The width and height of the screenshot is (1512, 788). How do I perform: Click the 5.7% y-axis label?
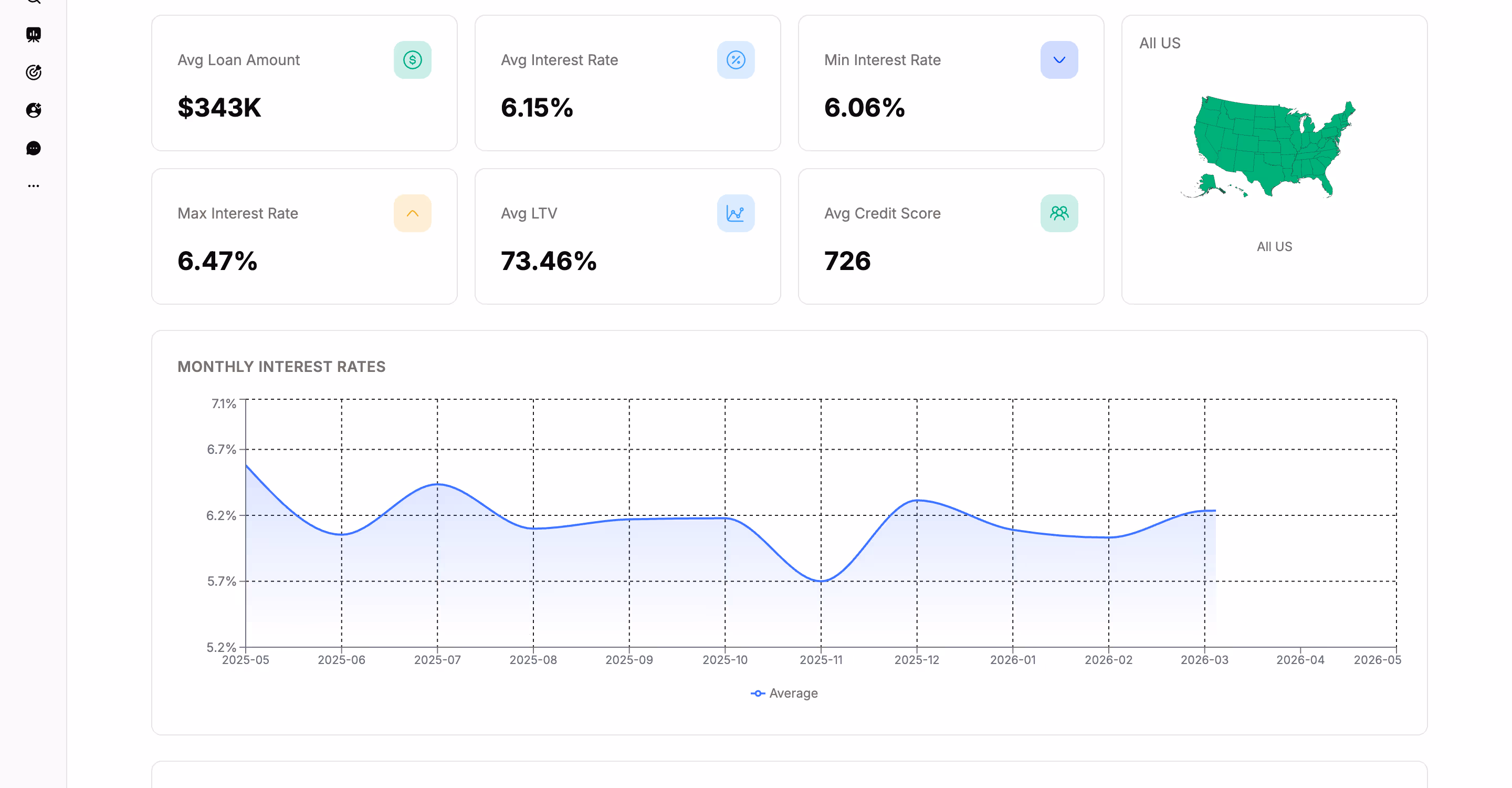tap(221, 582)
